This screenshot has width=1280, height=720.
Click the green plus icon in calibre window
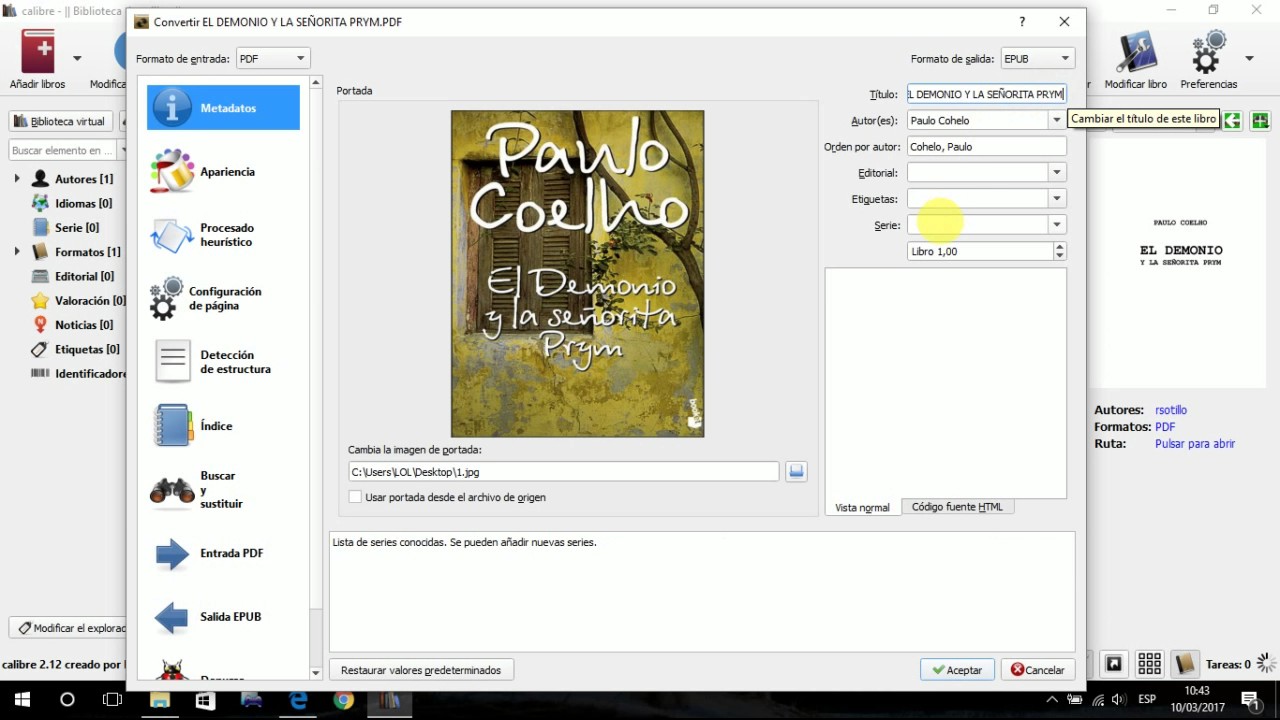1260,120
